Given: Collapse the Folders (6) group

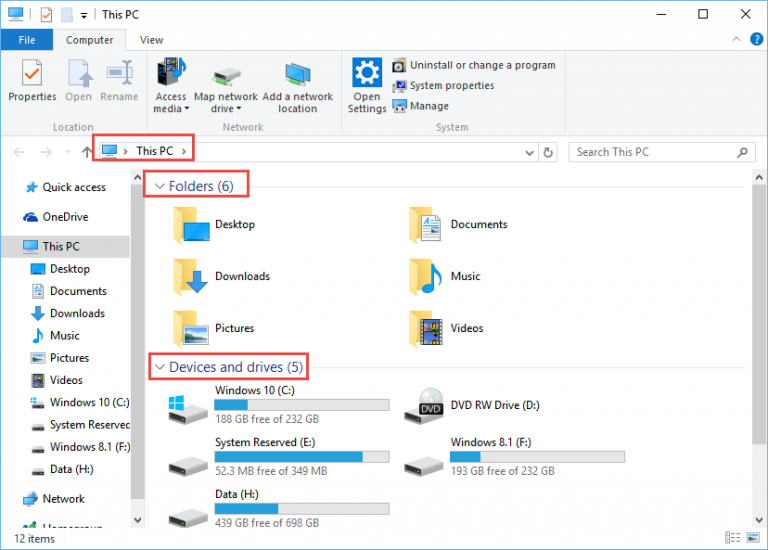Looking at the screenshot, I should pos(159,186).
